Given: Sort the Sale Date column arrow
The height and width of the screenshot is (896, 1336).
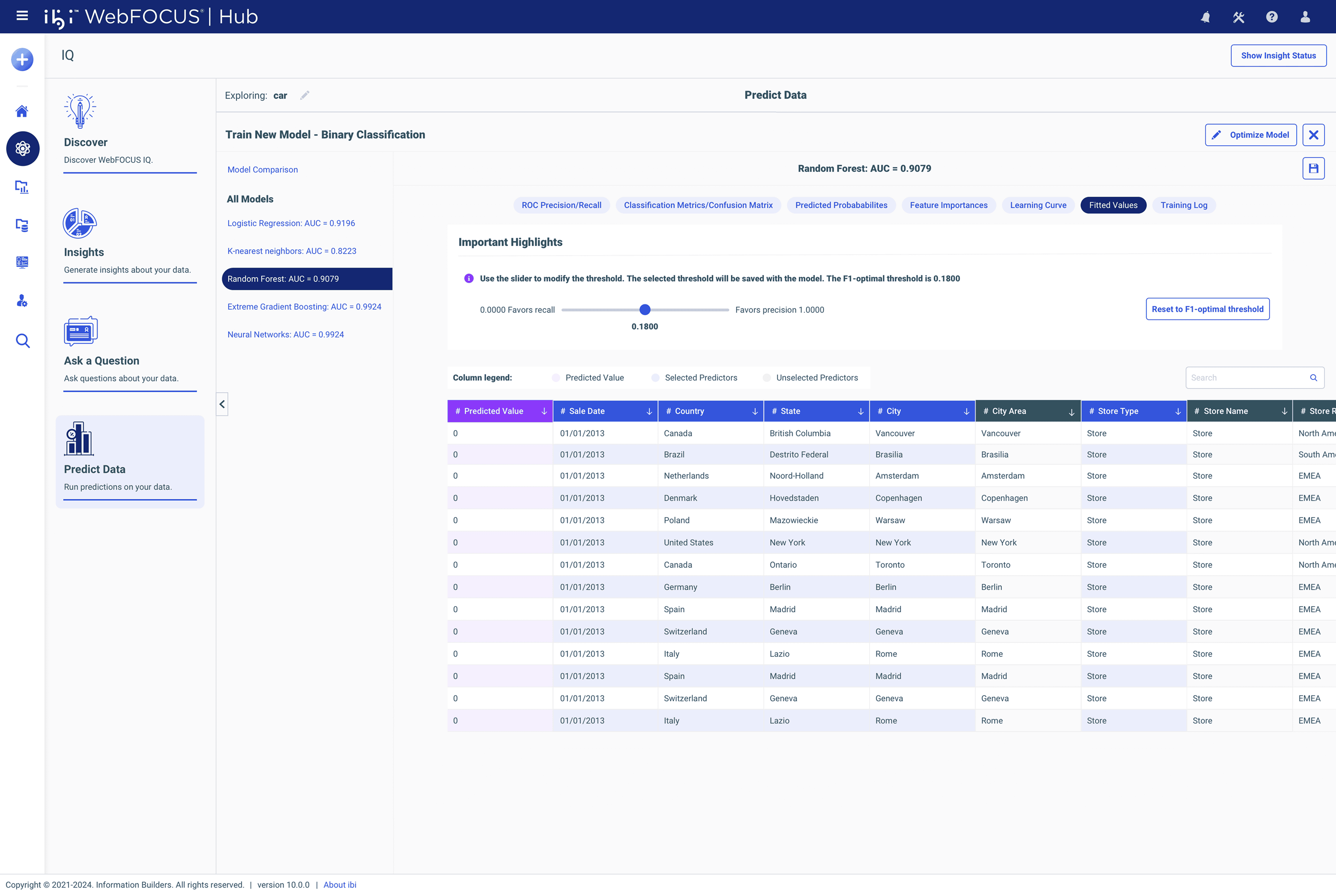Looking at the screenshot, I should pos(649,411).
